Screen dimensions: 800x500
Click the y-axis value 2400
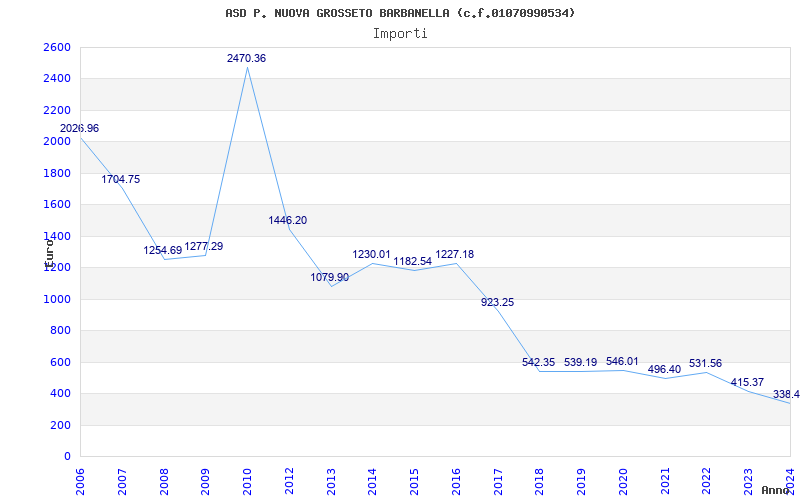[57, 79]
